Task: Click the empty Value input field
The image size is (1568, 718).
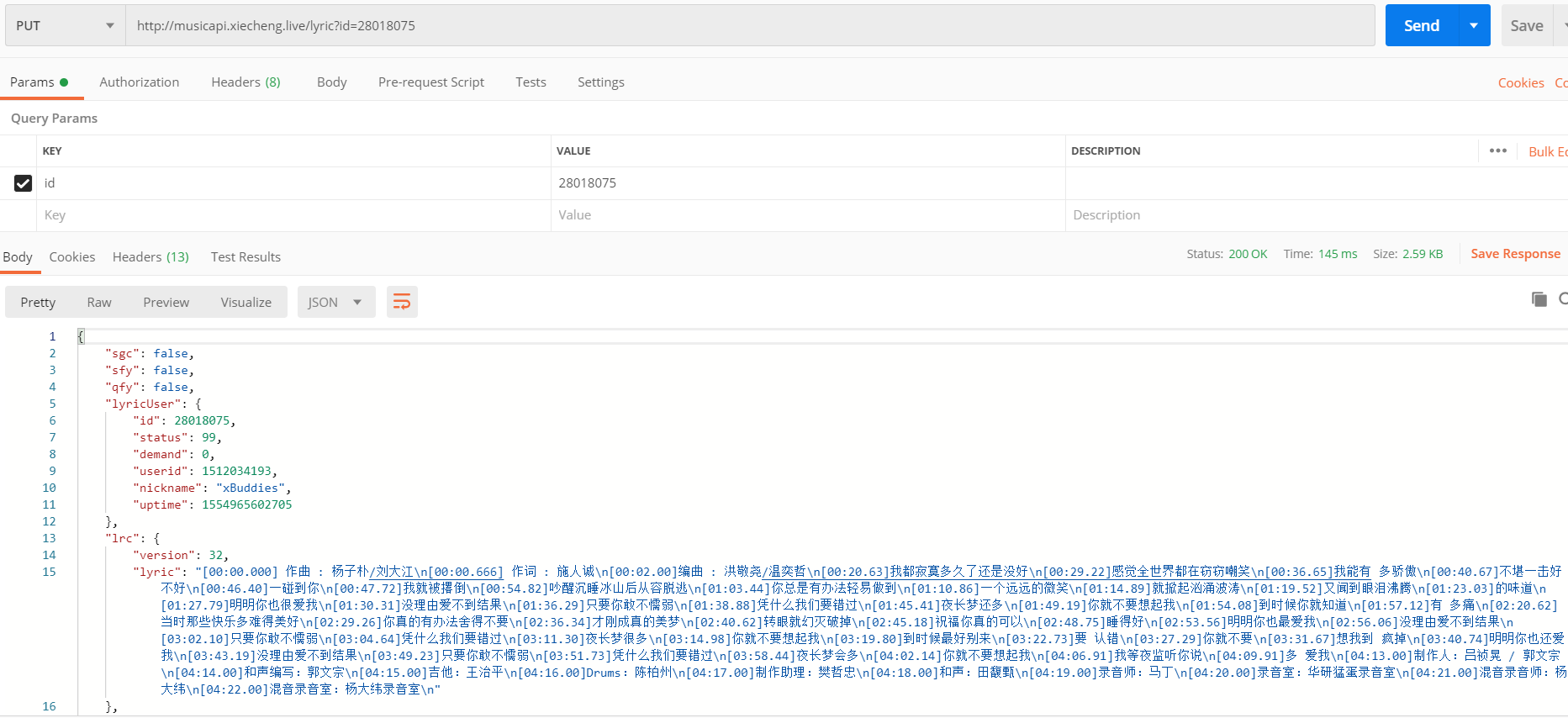Action: pos(808,215)
